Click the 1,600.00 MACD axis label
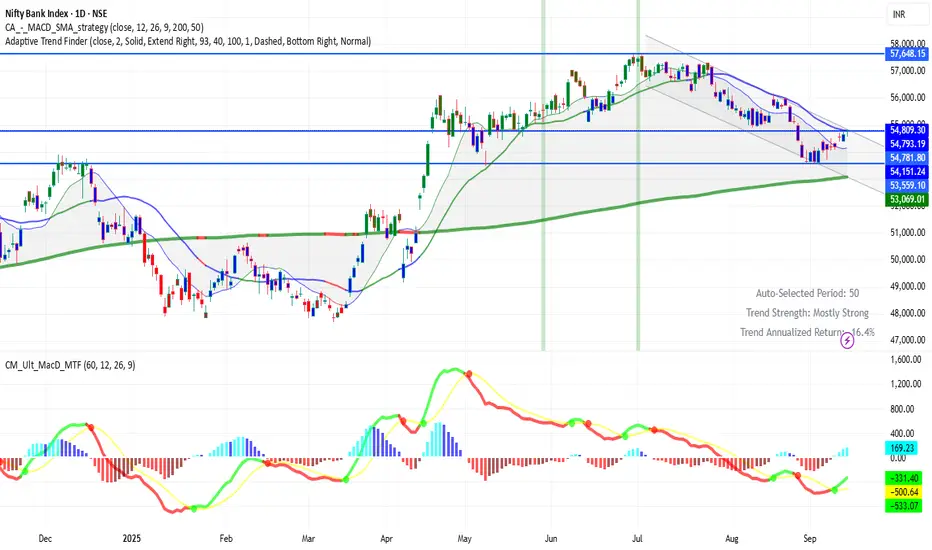Screen dimensions: 932x550 point(906,360)
